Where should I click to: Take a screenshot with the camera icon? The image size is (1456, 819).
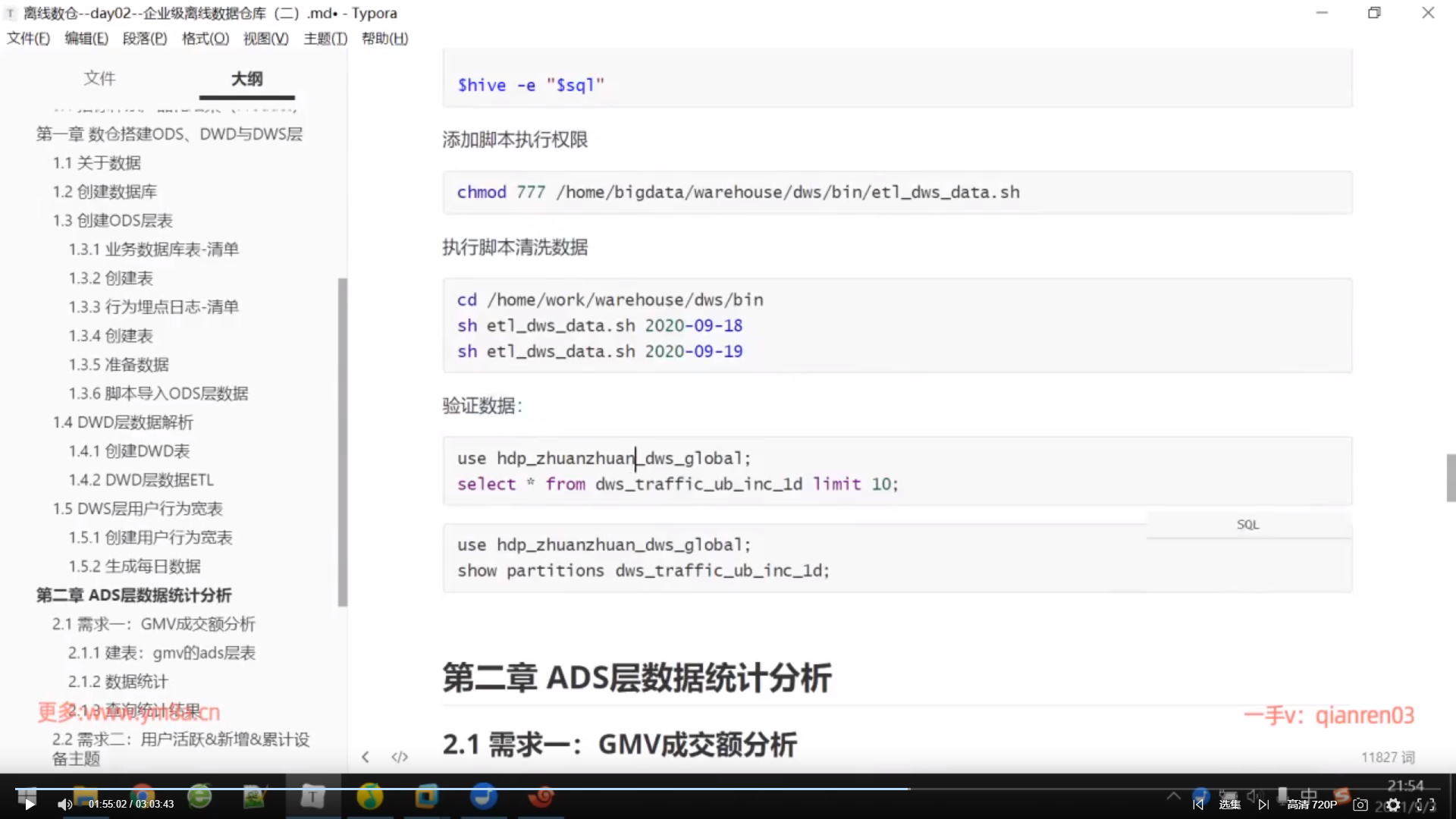(1360, 805)
